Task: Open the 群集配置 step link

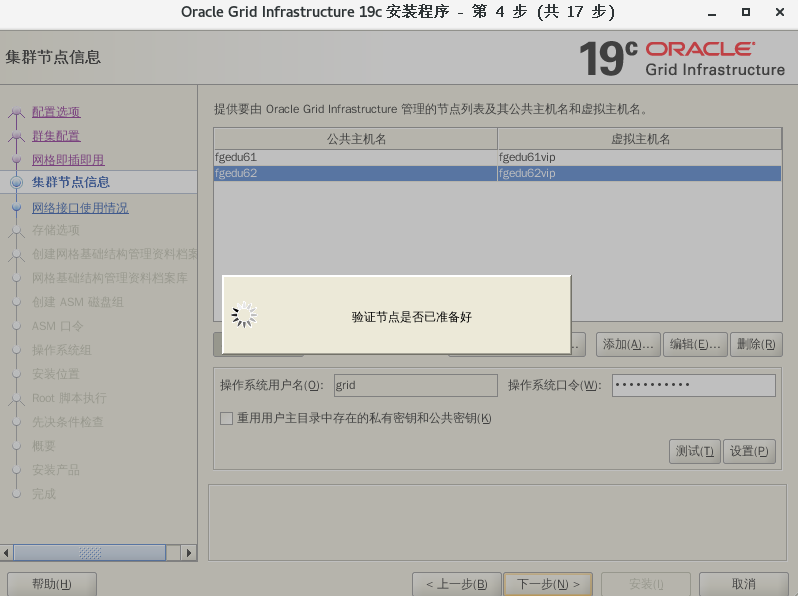Action: [56, 136]
